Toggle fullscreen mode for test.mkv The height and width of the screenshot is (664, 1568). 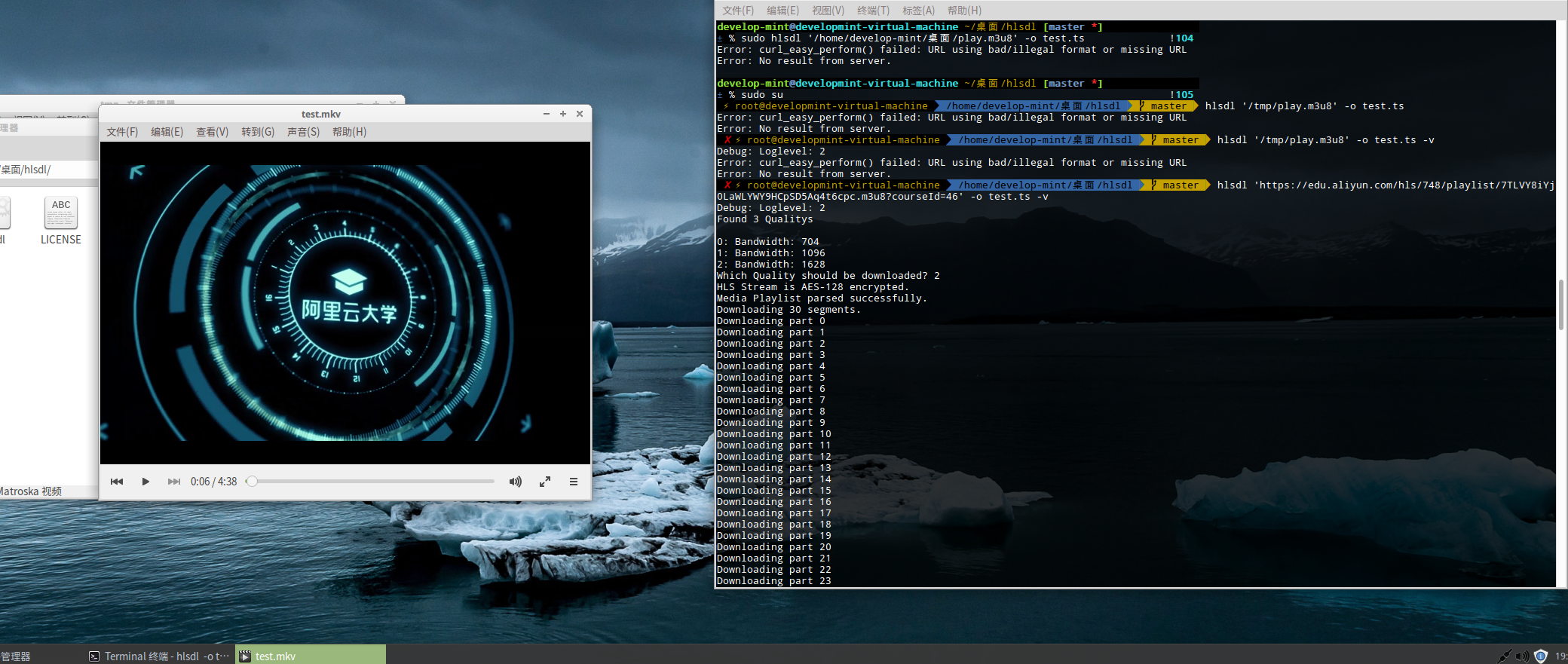click(x=545, y=482)
